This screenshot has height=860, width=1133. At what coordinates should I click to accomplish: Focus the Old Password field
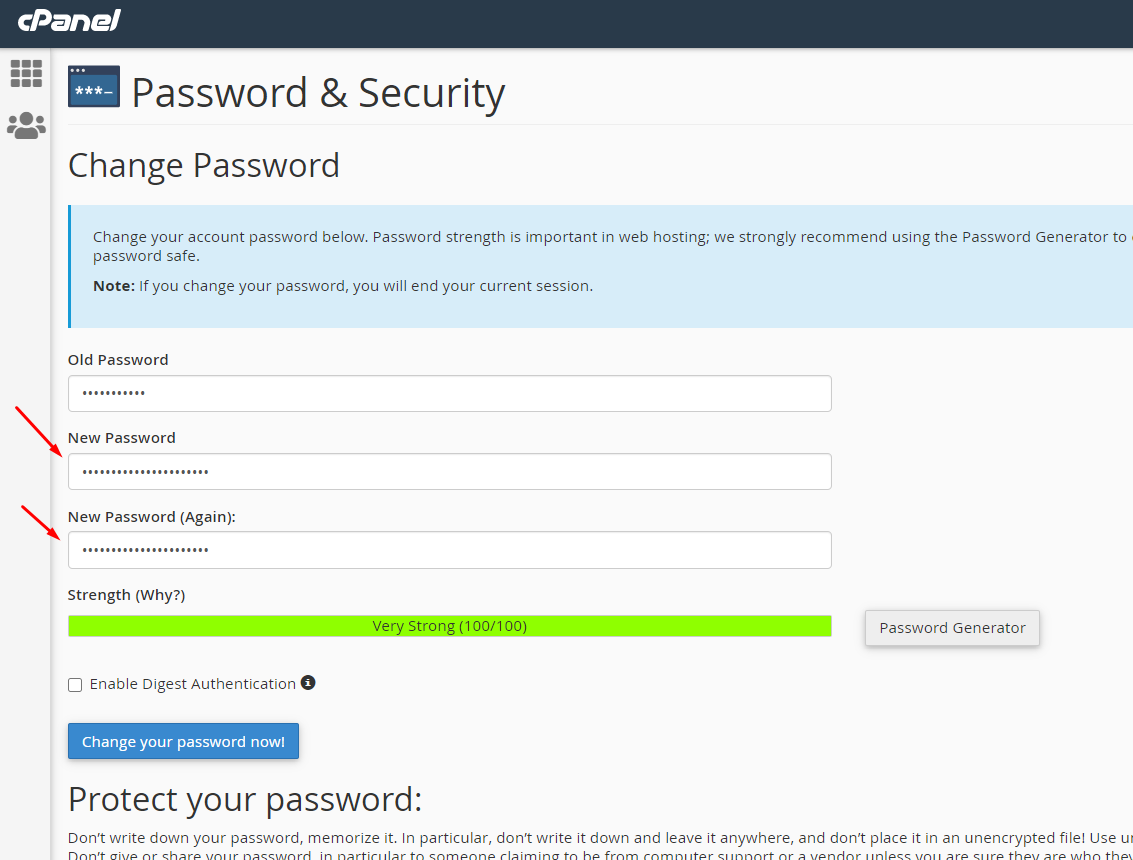pos(449,393)
